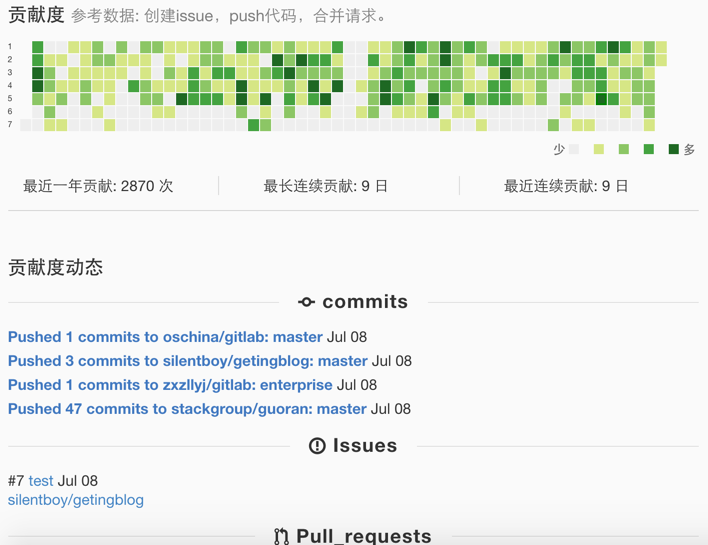Open the zxzllyj/gitlab enterprise push entry
This screenshot has height=545, width=708.
tap(170, 385)
